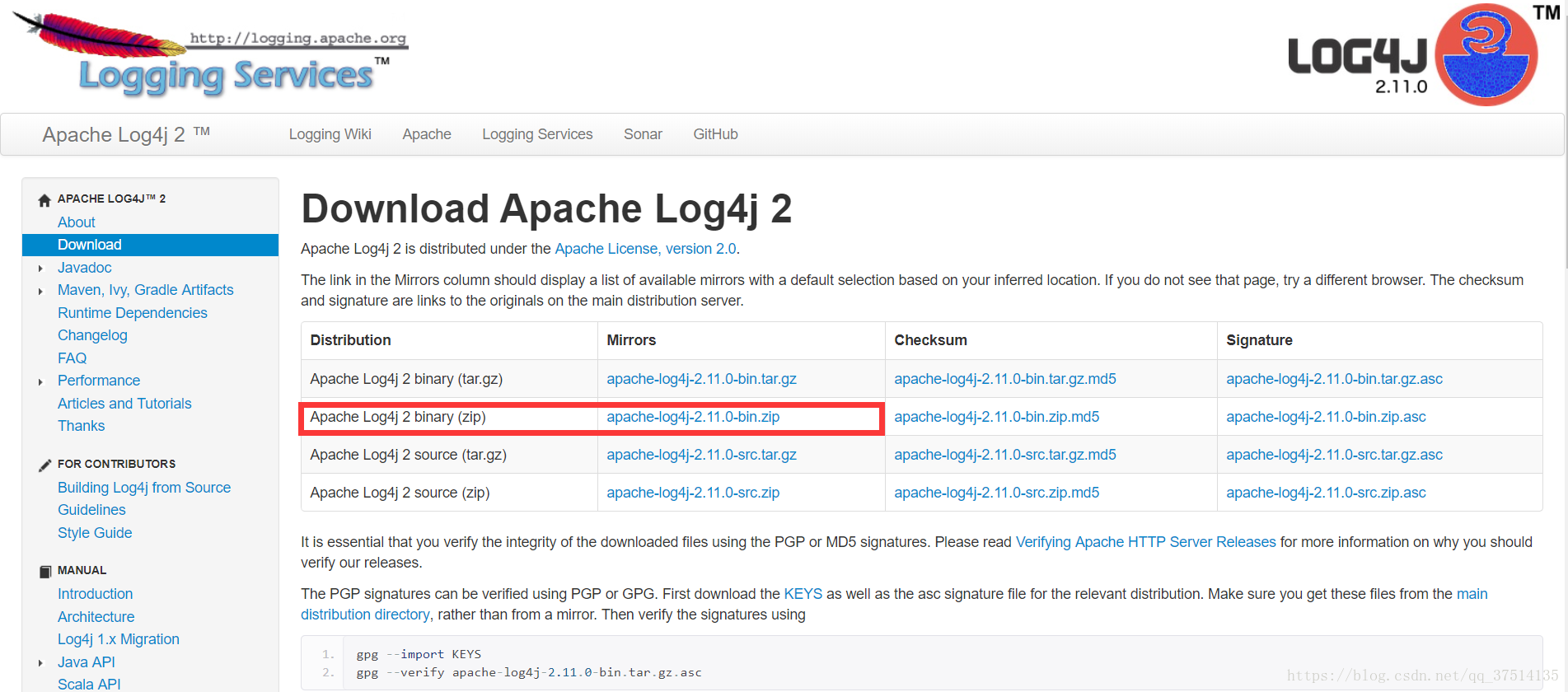Click the Download Apache Log4j 2 heading
Viewport: 1568px width, 692px height.
(546, 208)
